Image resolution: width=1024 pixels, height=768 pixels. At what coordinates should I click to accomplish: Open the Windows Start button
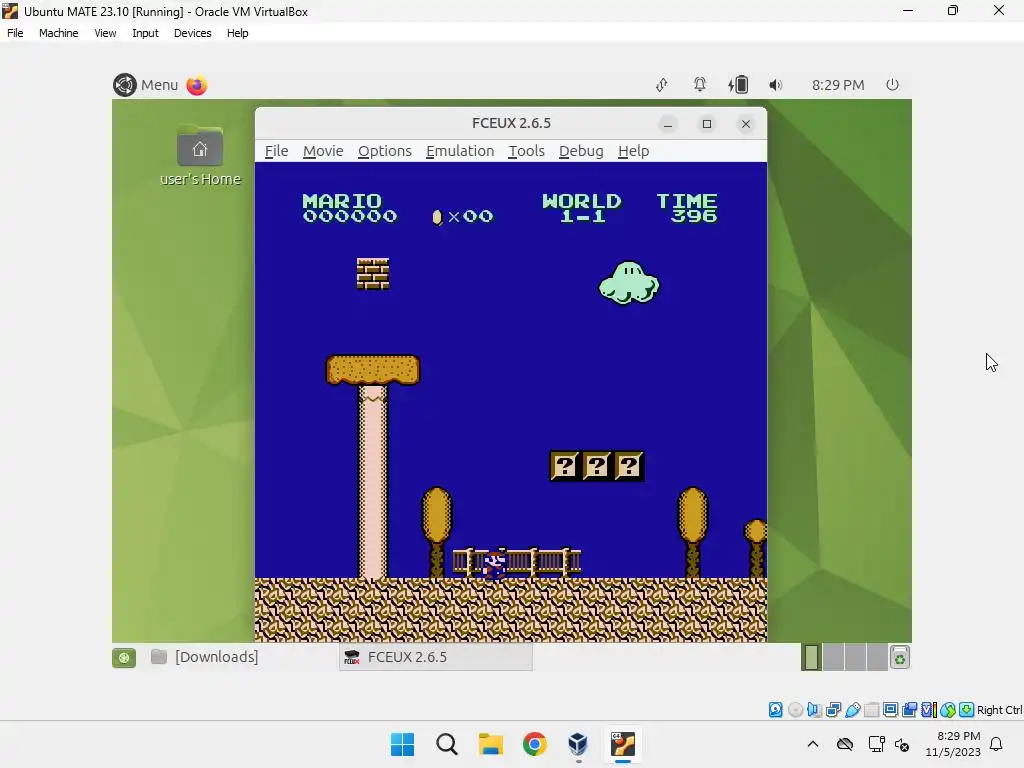(x=402, y=744)
